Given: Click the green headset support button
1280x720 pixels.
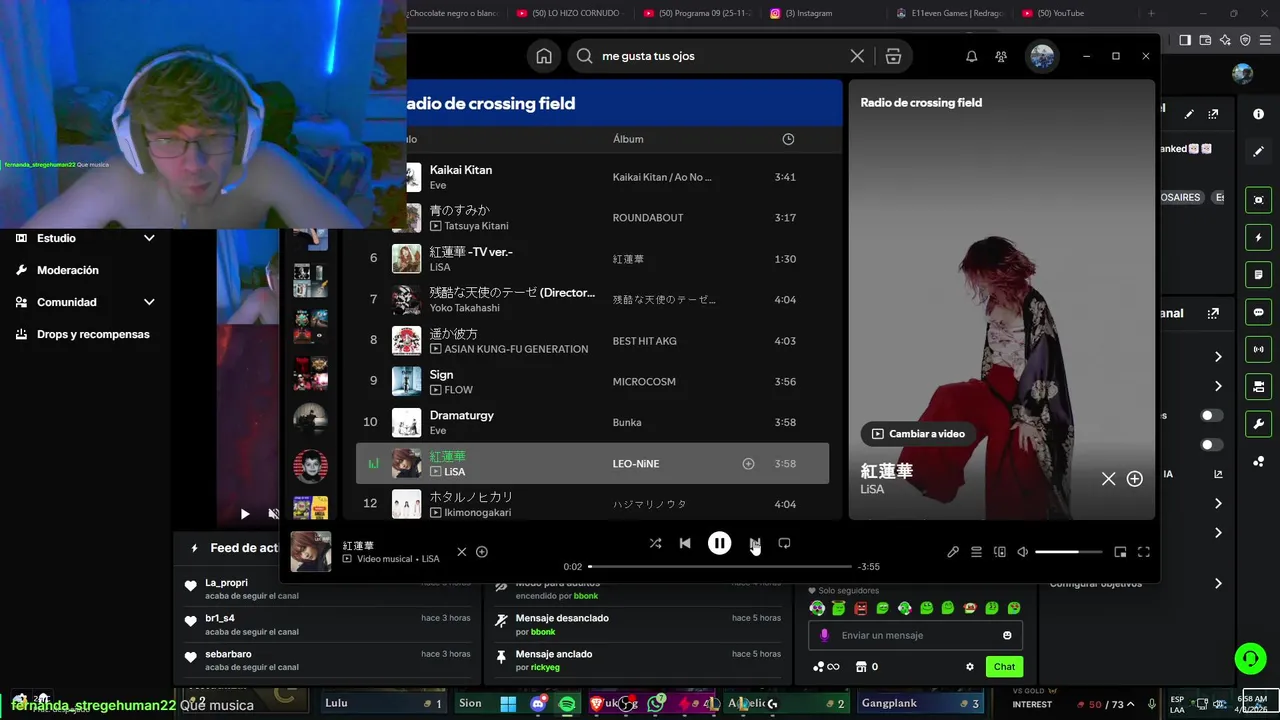Looking at the screenshot, I should coord(1250,658).
